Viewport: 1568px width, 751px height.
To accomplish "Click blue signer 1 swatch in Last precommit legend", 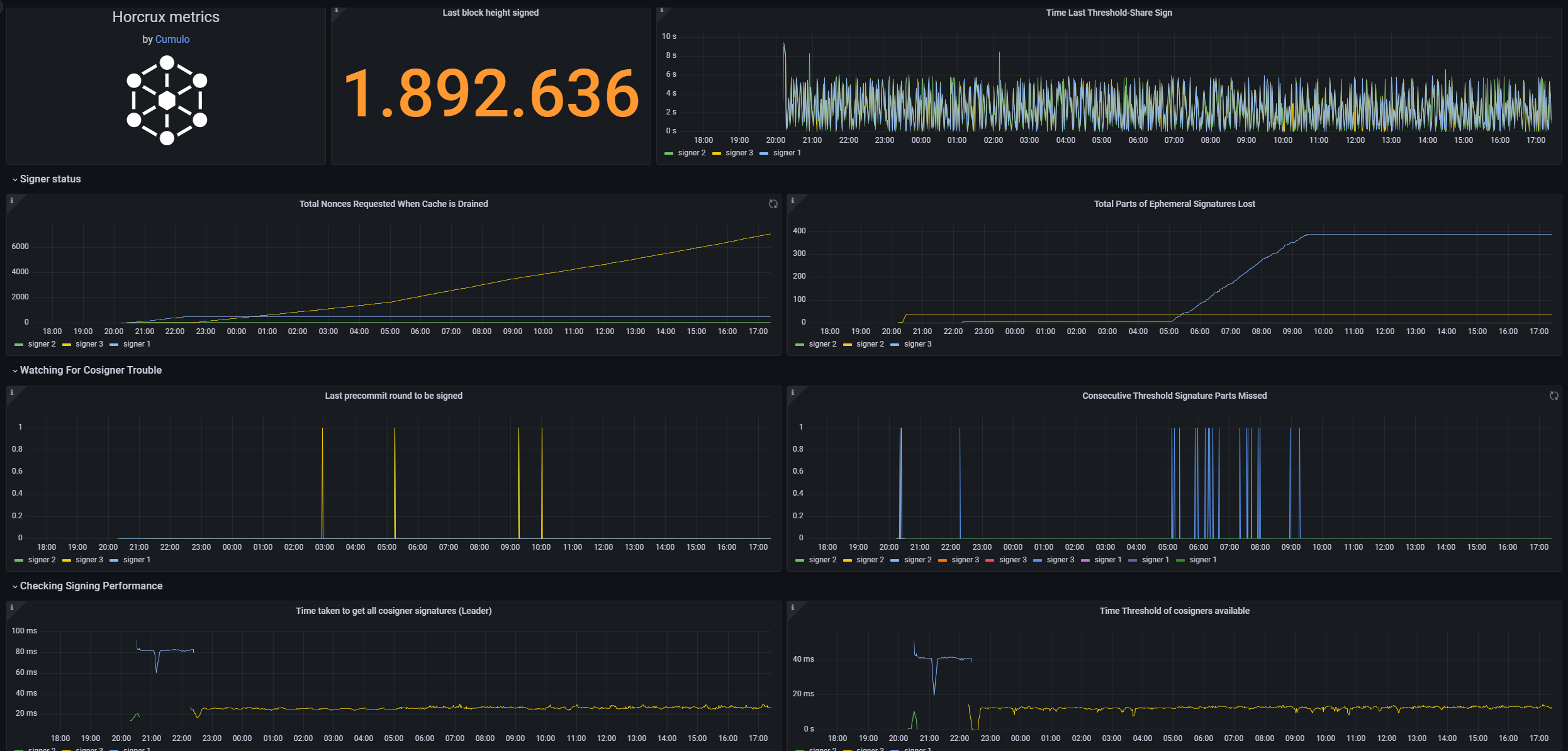I will [x=114, y=560].
